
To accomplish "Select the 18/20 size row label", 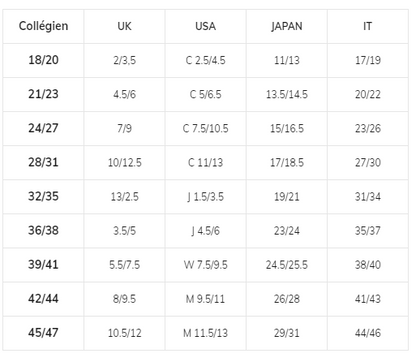I will [43, 60].
